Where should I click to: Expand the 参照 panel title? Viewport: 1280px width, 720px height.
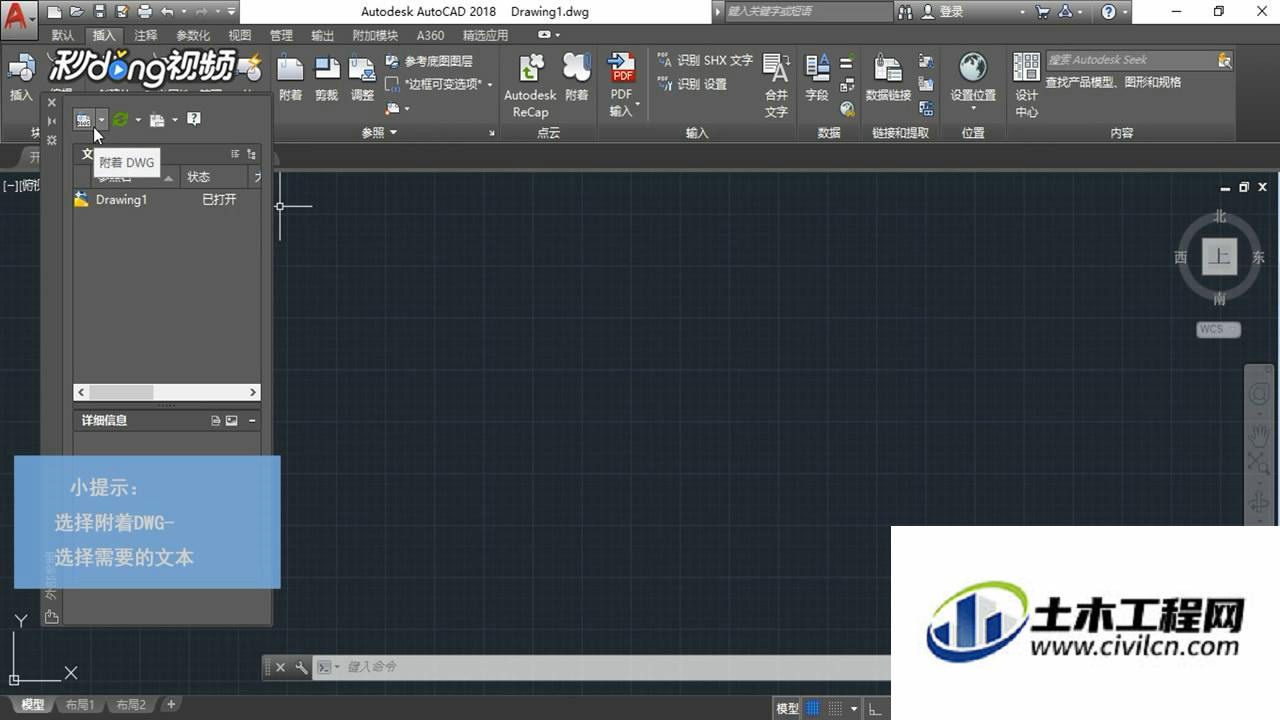tap(379, 132)
